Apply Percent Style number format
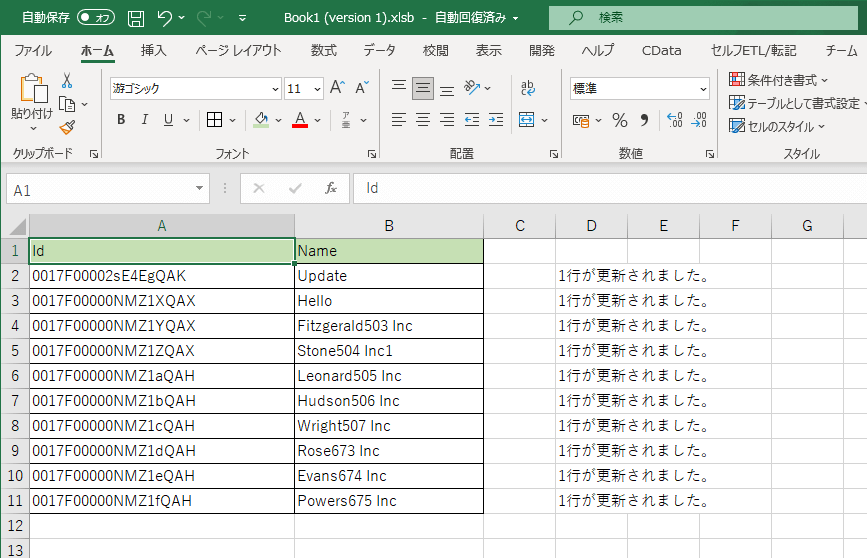Viewport: 867px width, 558px height. [620, 120]
